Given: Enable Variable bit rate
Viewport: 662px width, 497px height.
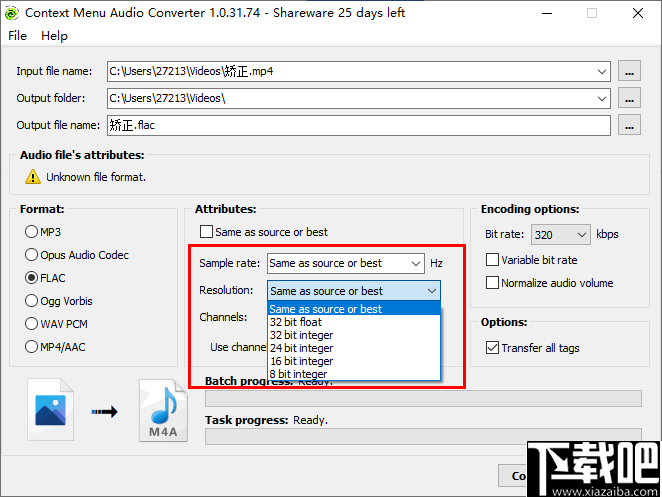Looking at the screenshot, I should click(492, 260).
